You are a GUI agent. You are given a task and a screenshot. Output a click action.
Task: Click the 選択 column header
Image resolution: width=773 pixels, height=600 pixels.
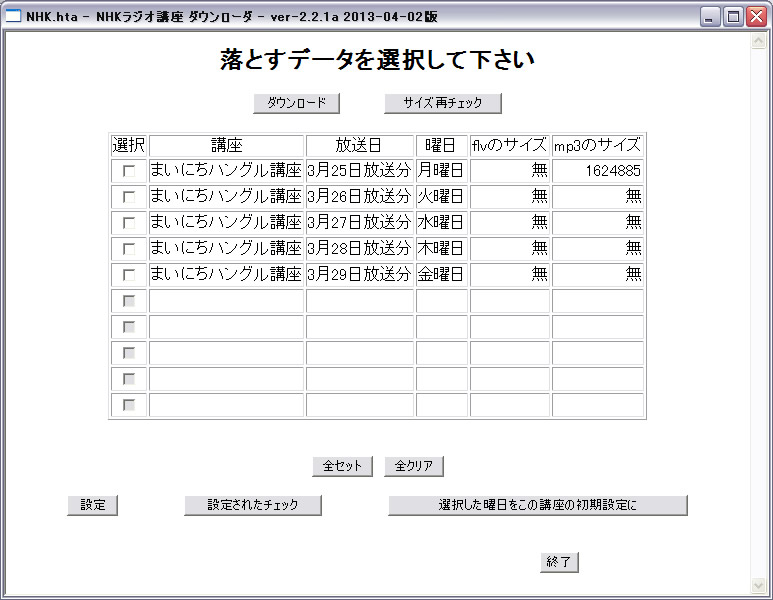pyautogui.click(x=129, y=145)
